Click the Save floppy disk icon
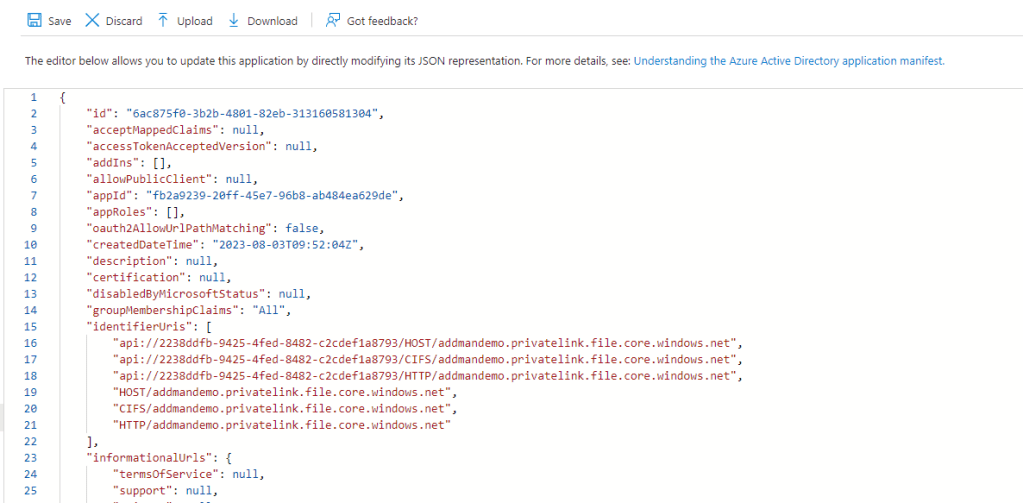Screen dimensions: 1023x503 point(34,20)
